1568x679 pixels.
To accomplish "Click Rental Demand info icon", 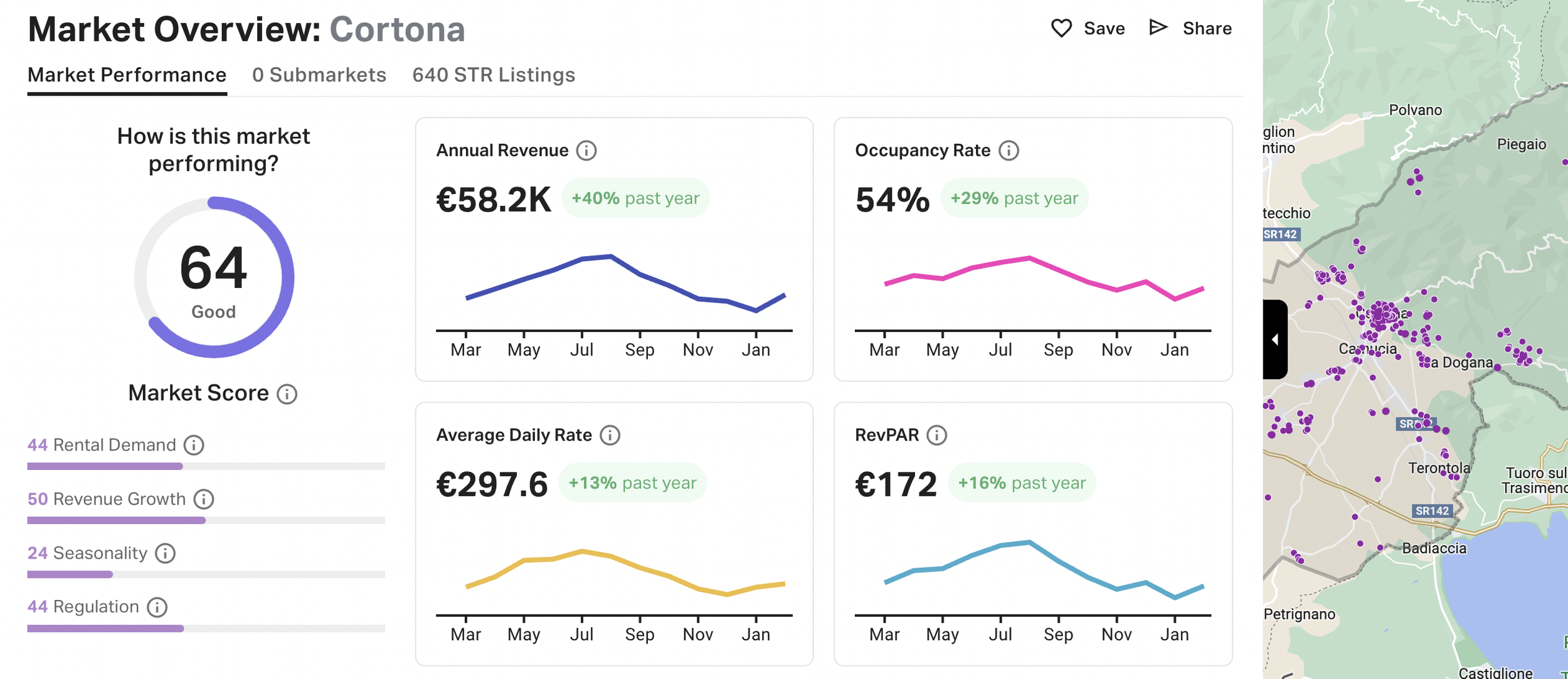I will pos(194,445).
